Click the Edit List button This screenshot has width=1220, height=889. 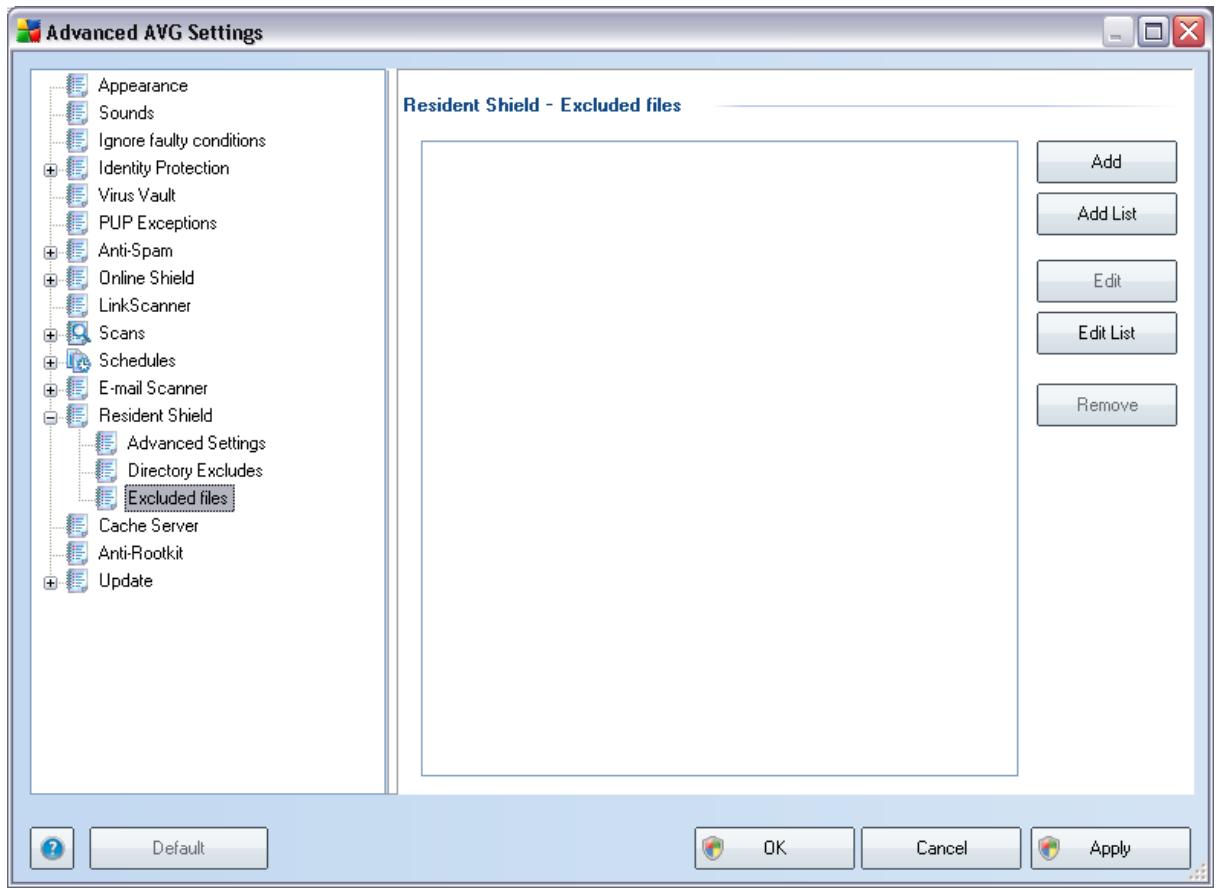click(x=1107, y=333)
